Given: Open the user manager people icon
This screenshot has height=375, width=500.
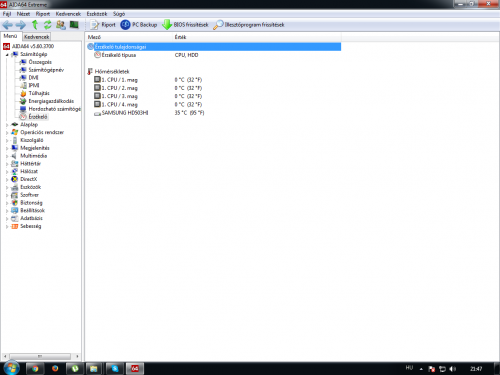Looking at the screenshot, I should pyautogui.click(x=61, y=25).
